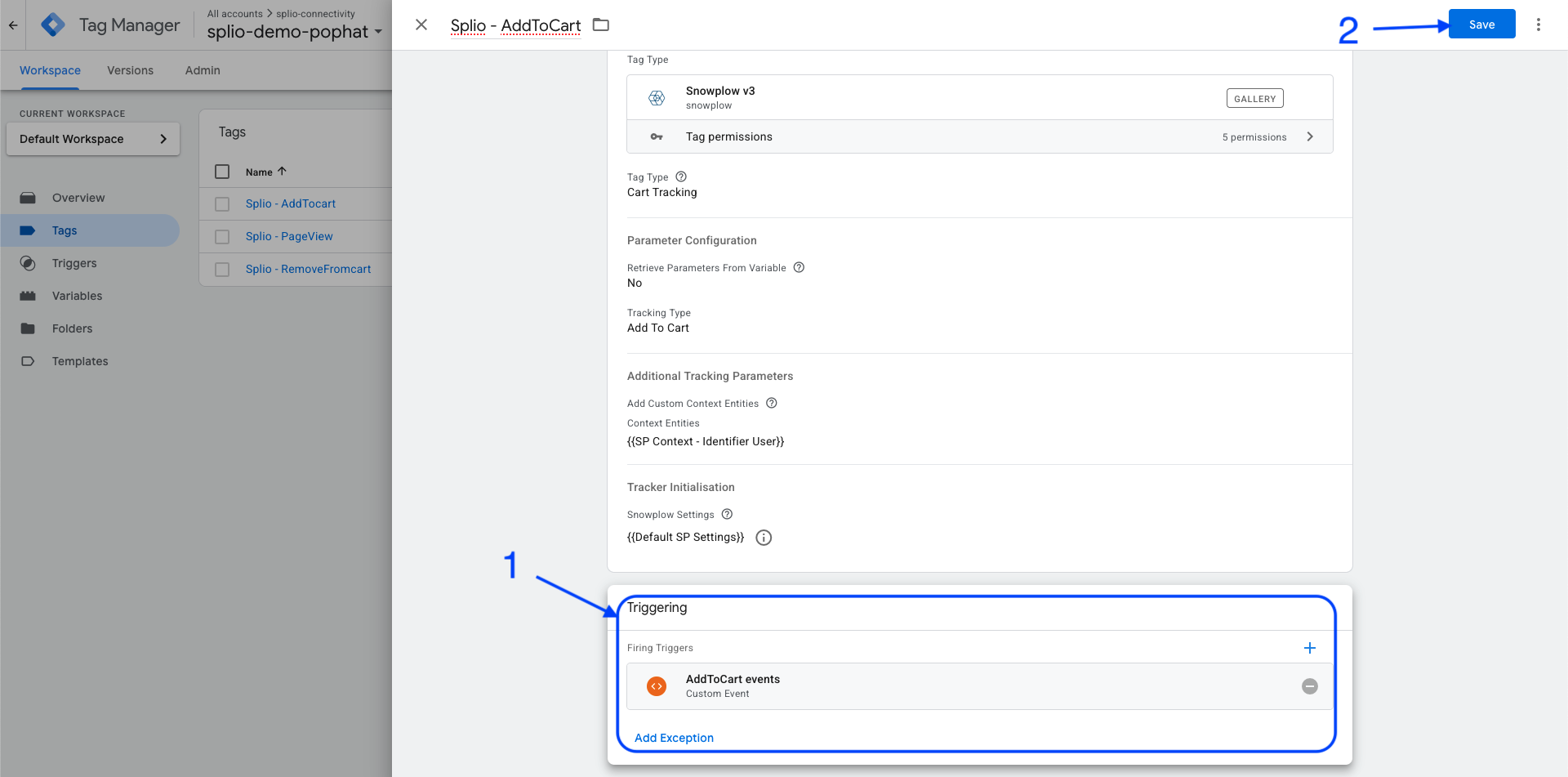Open the Splio - RemoveFromcart tag link
This screenshot has width=1568, height=777.
[308, 269]
